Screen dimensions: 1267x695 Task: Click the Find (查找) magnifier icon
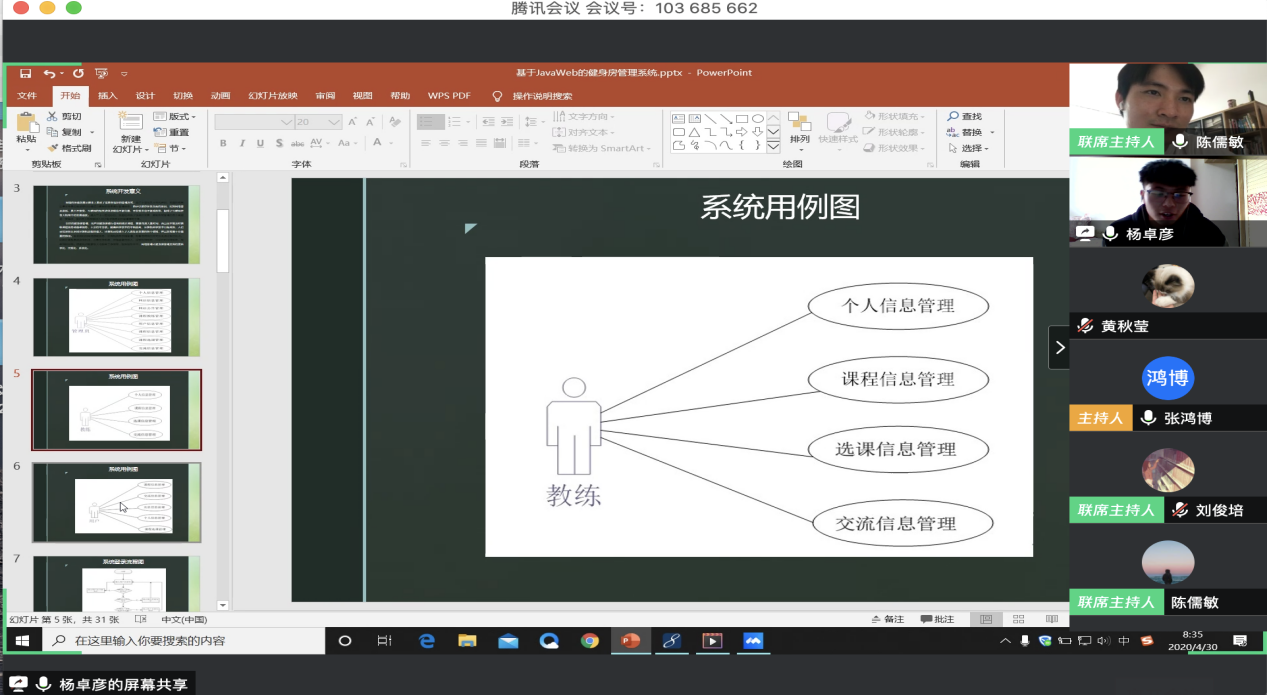(x=954, y=117)
